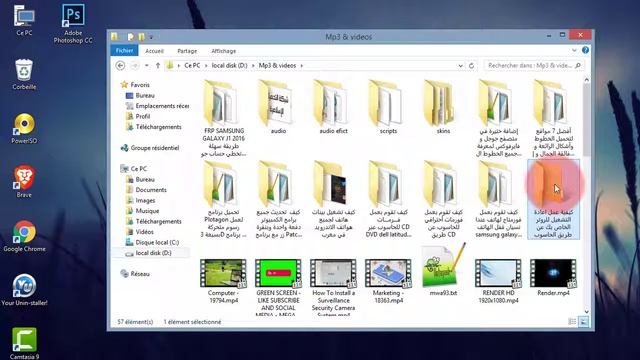640x360 pixels.
Task: Select the audio efict folder
Action: (333, 107)
